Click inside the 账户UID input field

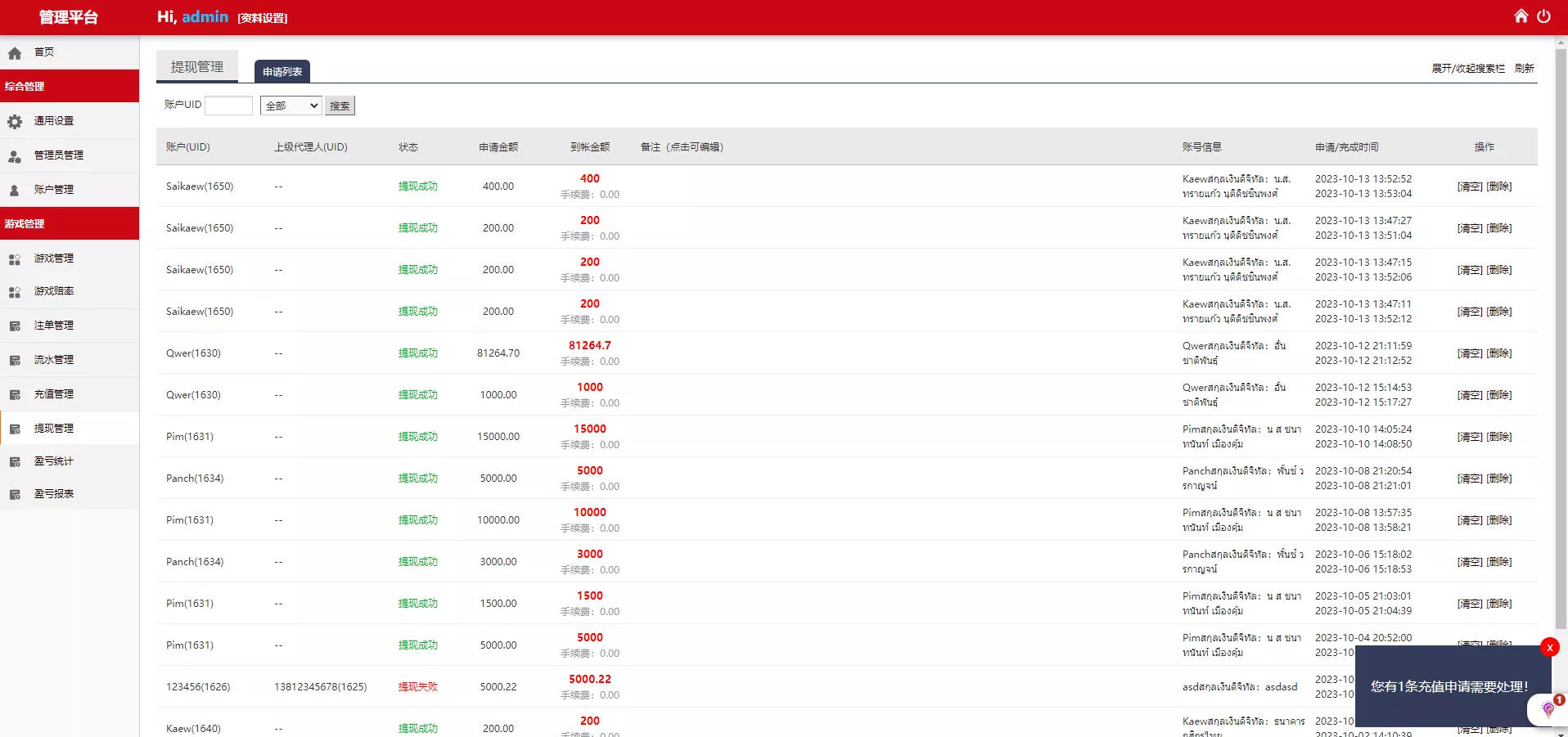coord(229,106)
